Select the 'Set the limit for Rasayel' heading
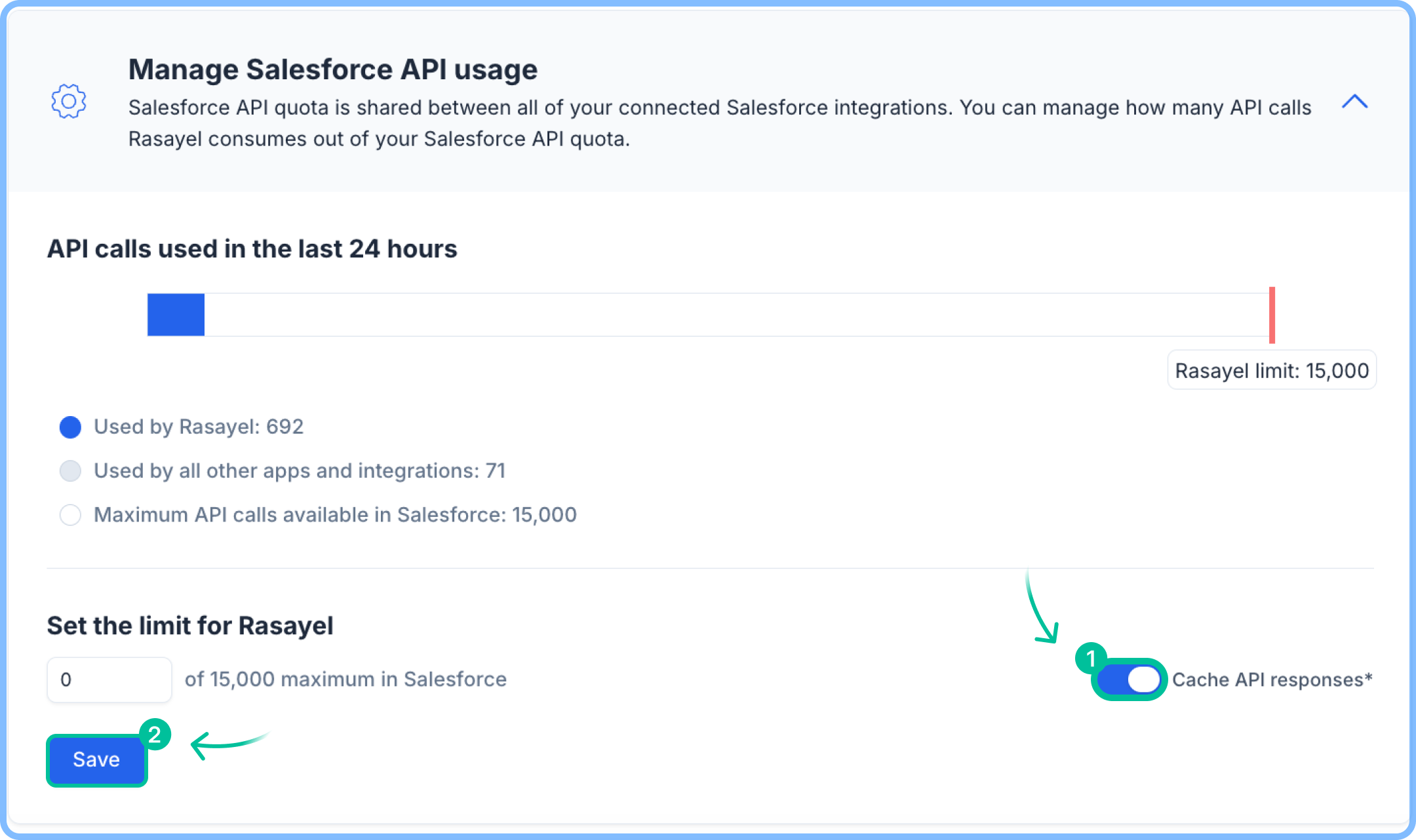This screenshot has height=840, width=1416. [189, 626]
